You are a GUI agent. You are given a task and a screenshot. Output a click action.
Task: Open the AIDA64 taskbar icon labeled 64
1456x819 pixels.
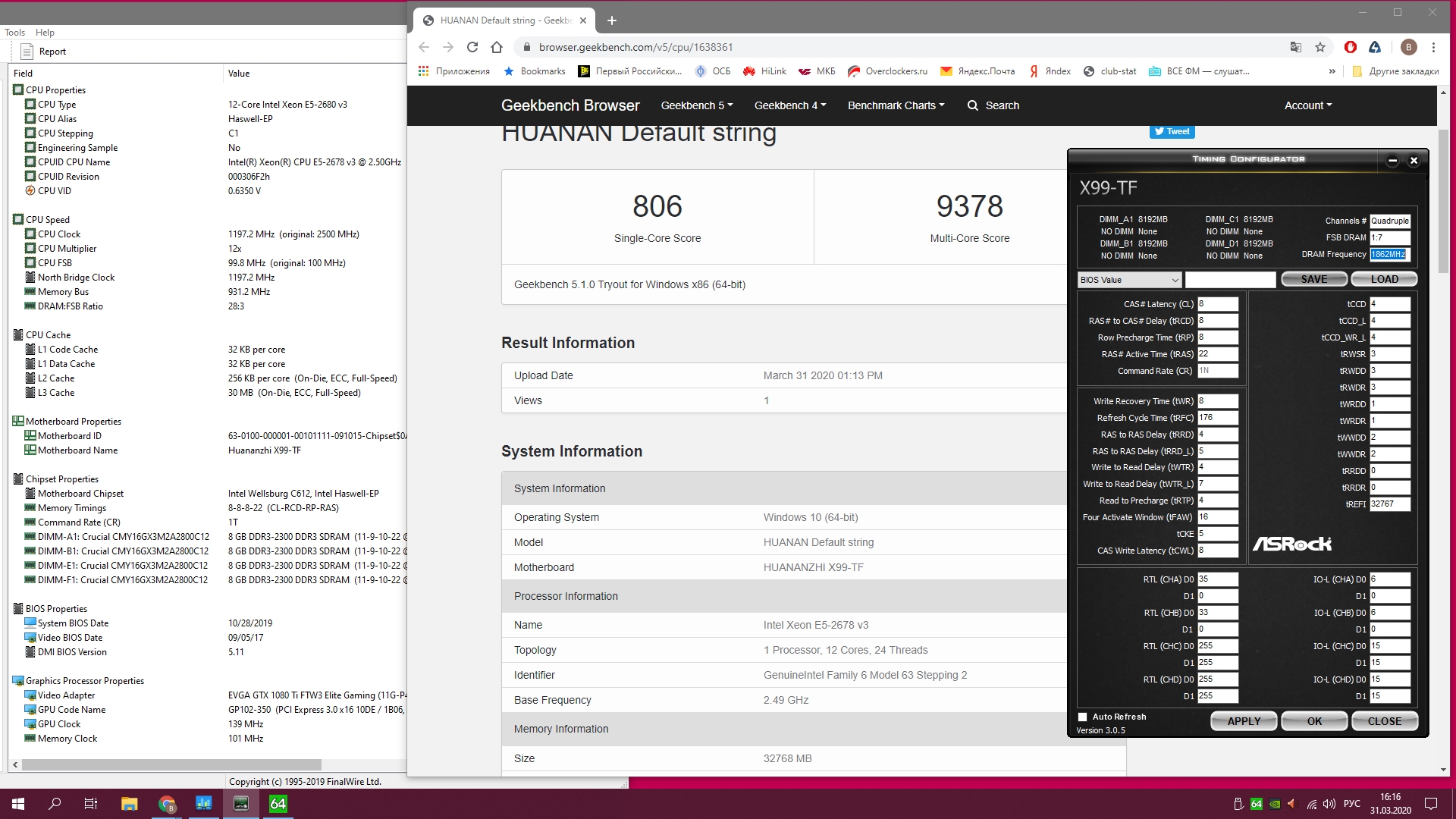(278, 804)
